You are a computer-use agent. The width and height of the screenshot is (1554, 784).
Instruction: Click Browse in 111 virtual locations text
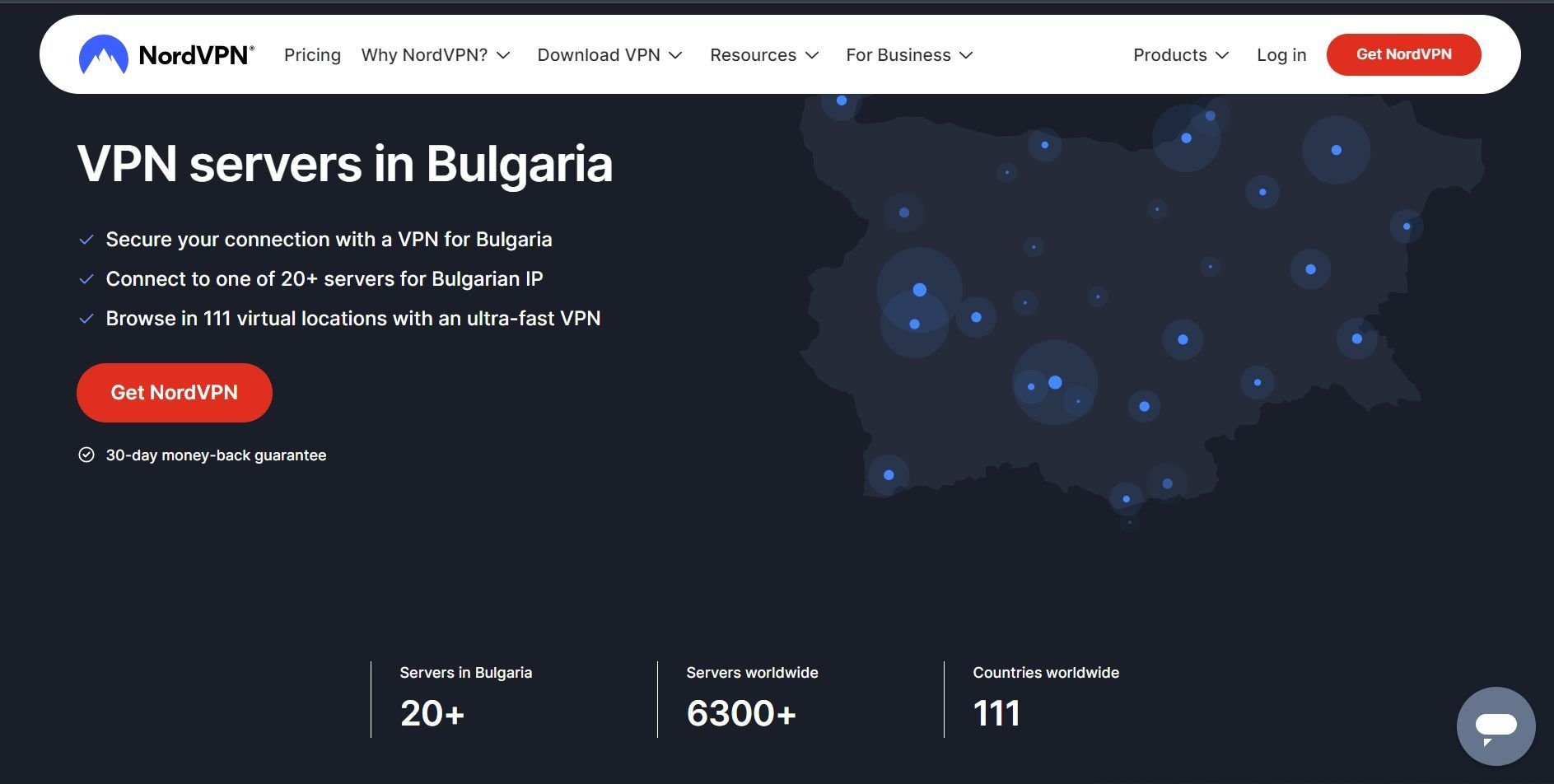(353, 319)
